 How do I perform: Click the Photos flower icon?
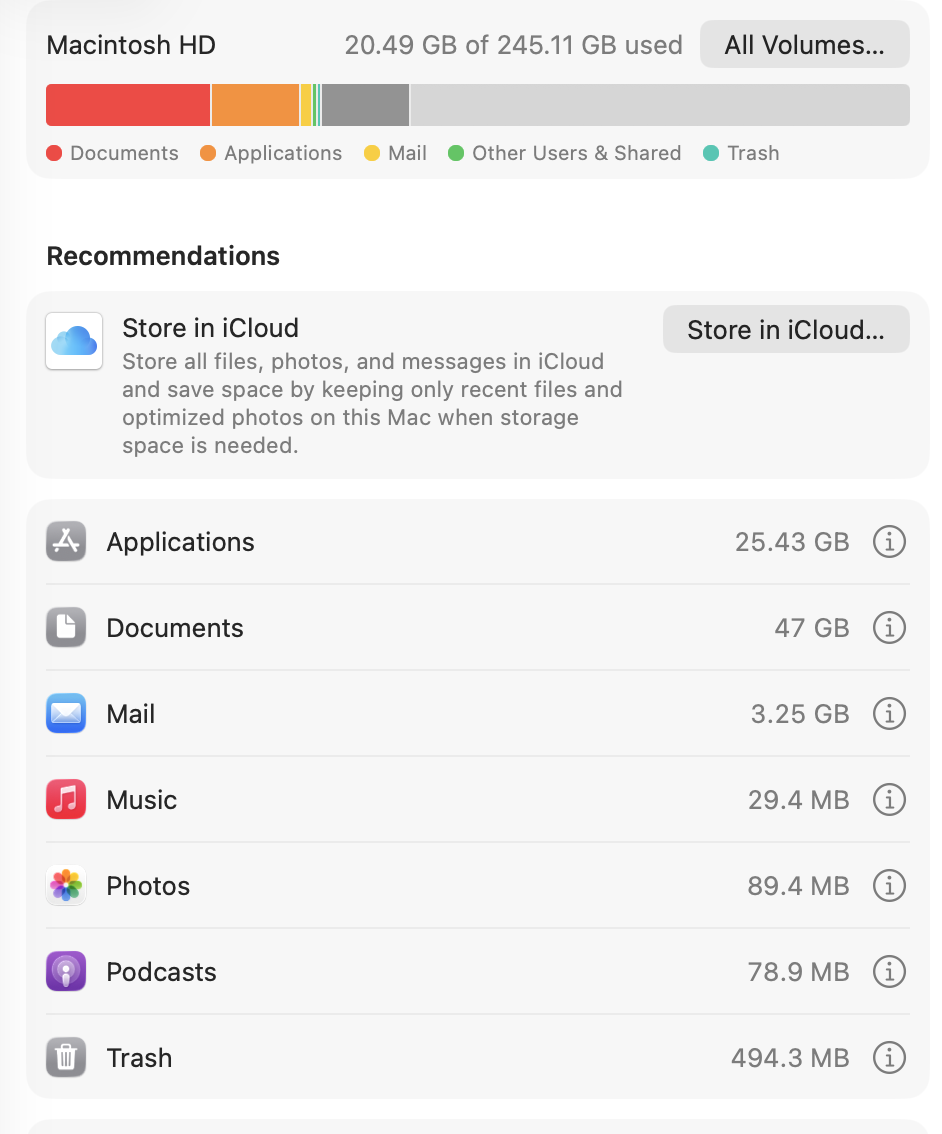pos(66,886)
